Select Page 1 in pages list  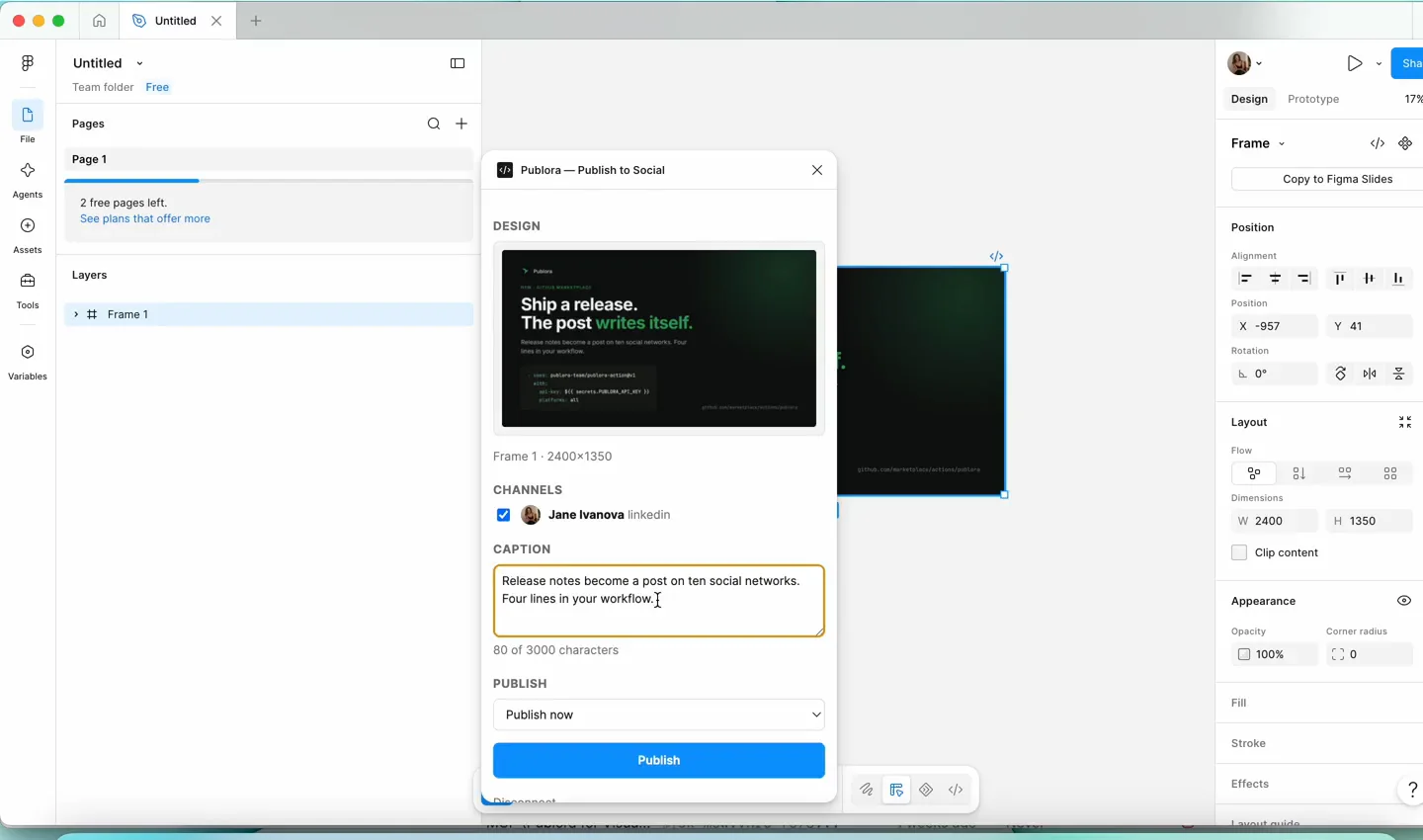(269, 159)
